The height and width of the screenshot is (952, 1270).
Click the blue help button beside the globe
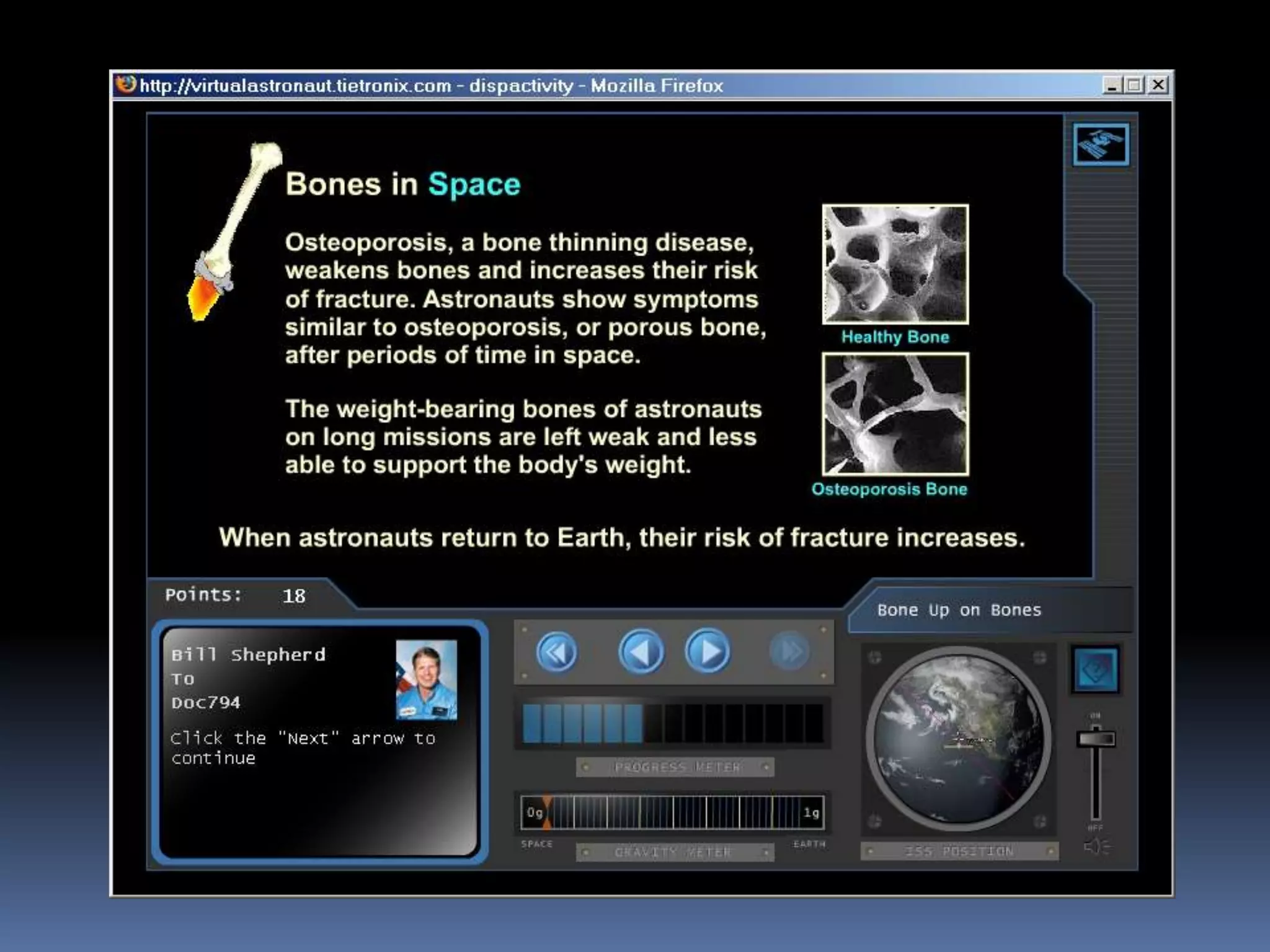tap(1096, 671)
